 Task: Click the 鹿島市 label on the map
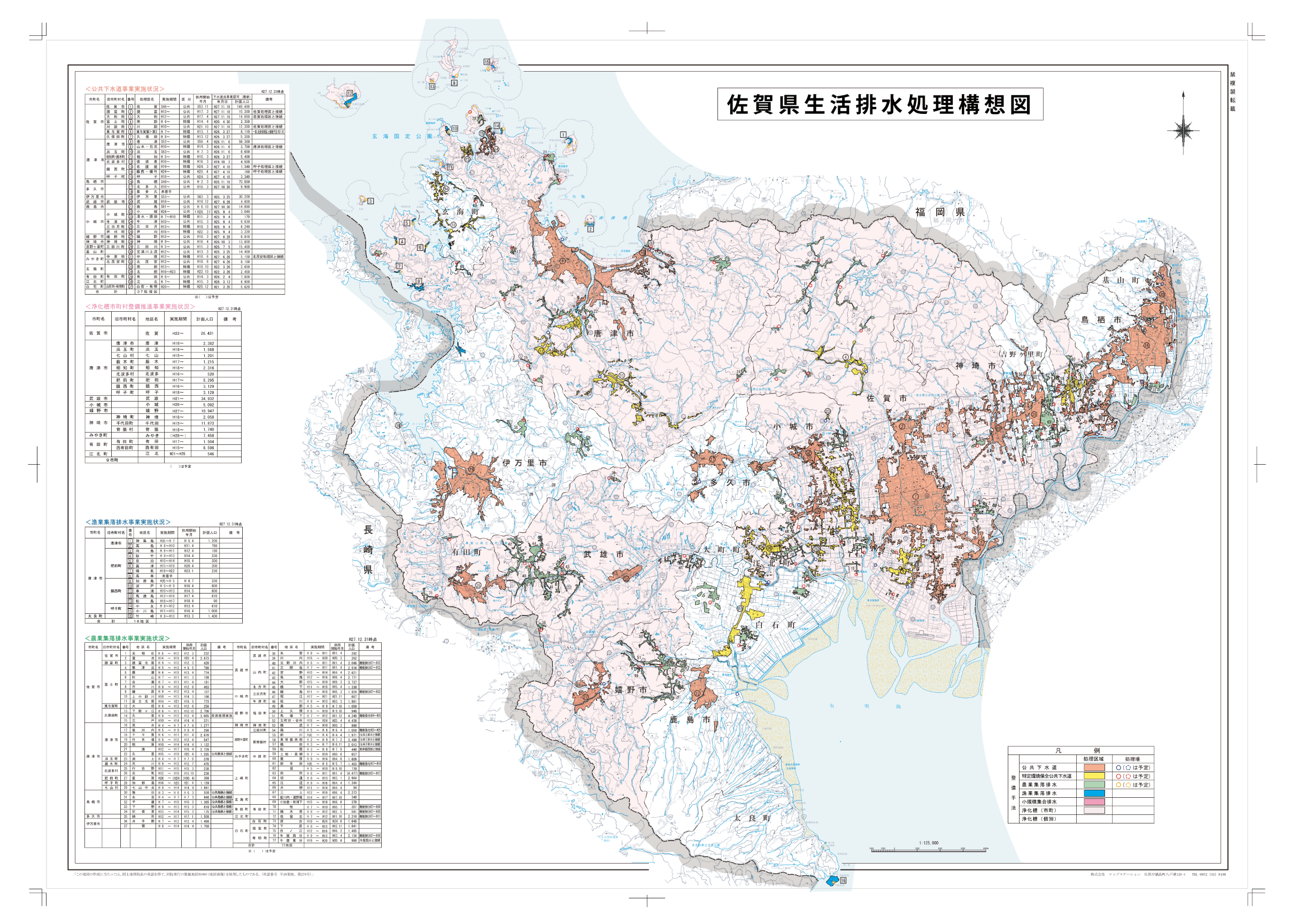(x=690, y=720)
